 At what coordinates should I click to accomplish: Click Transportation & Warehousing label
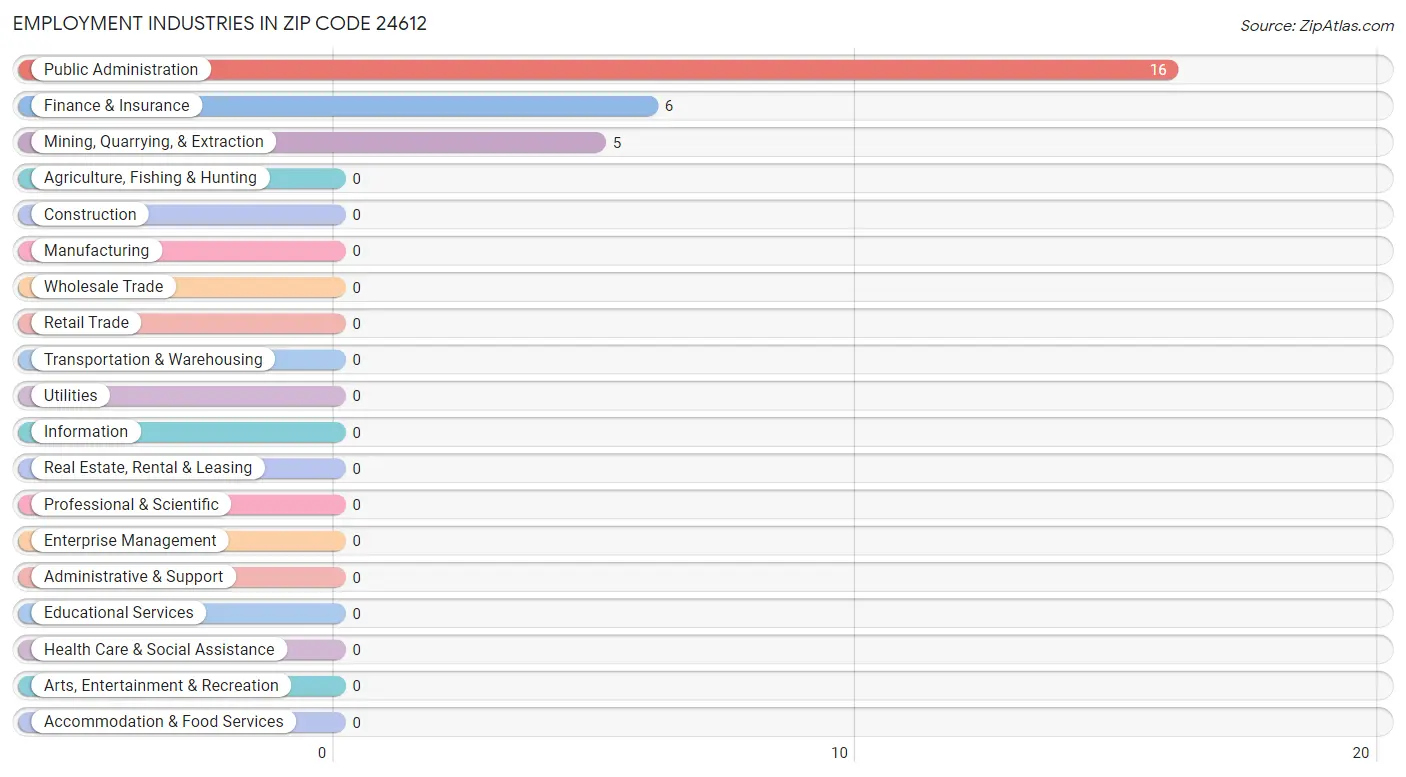tap(153, 359)
